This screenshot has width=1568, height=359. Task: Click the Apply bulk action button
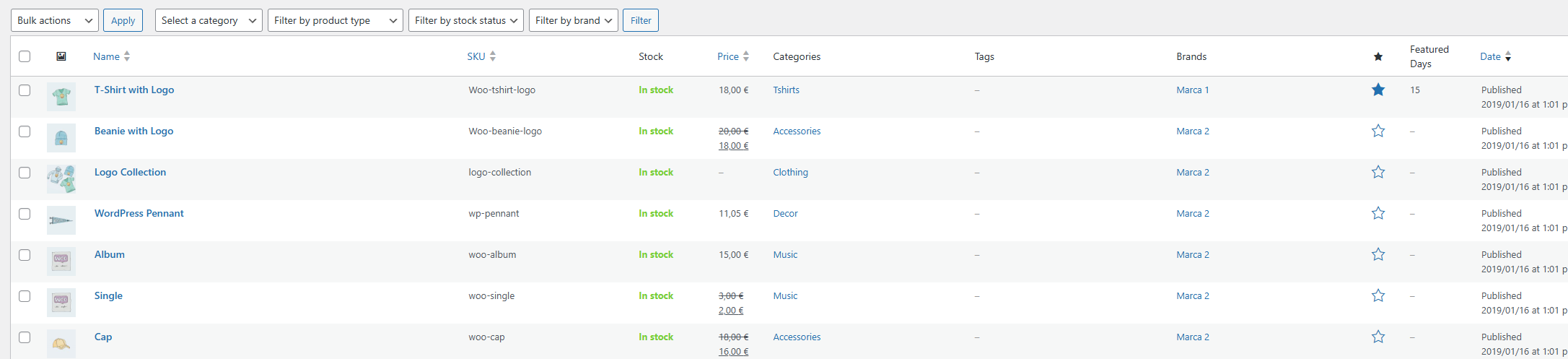(x=123, y=20)
